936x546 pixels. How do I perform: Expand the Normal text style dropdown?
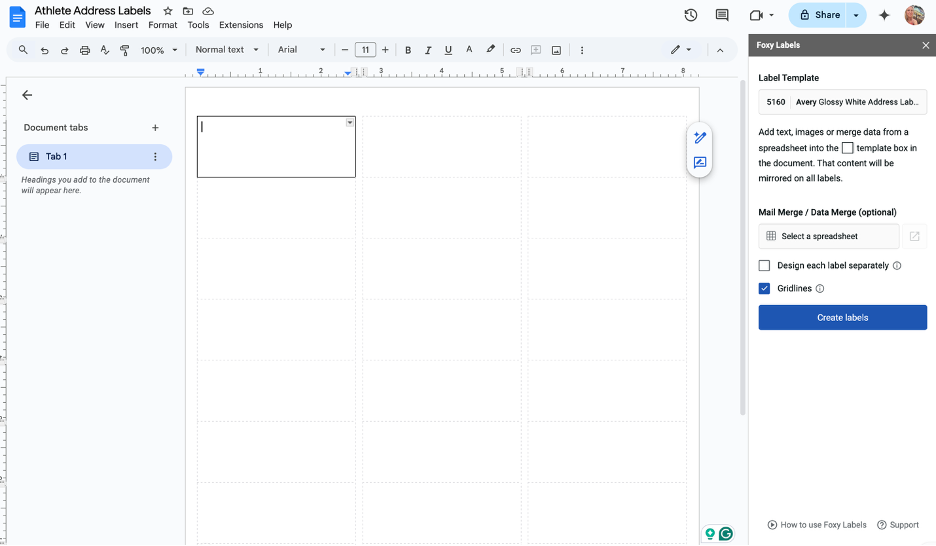pyautogui.click(x=227, y=50)
